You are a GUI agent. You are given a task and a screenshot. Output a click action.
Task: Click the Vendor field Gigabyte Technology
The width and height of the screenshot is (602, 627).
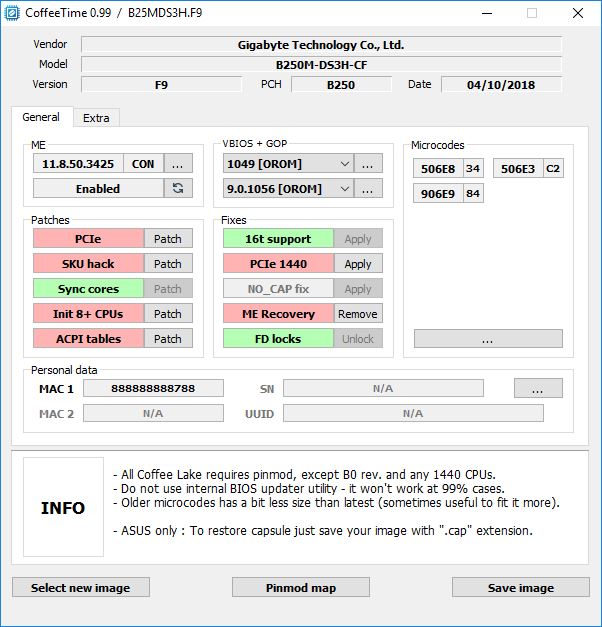coord(321,44)
